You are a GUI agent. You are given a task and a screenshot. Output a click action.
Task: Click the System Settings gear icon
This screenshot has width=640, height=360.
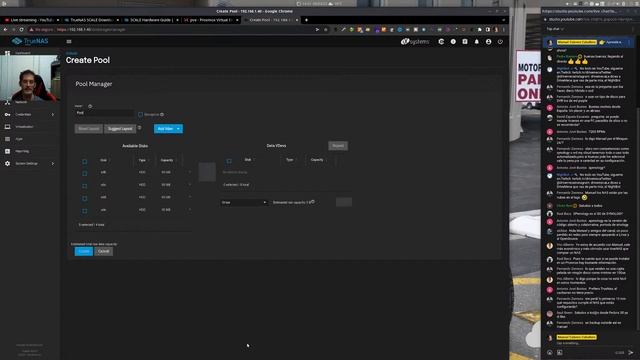pyautogui.click(x=7, y=164)
